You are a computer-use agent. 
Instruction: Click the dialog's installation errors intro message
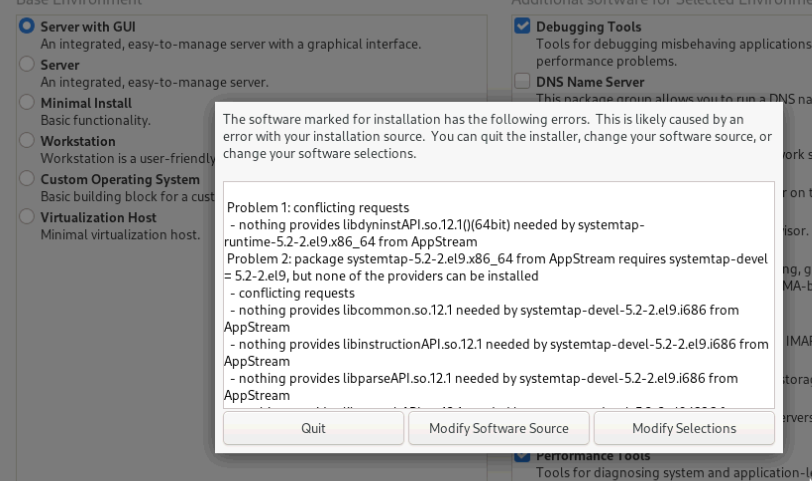point(497,135)
